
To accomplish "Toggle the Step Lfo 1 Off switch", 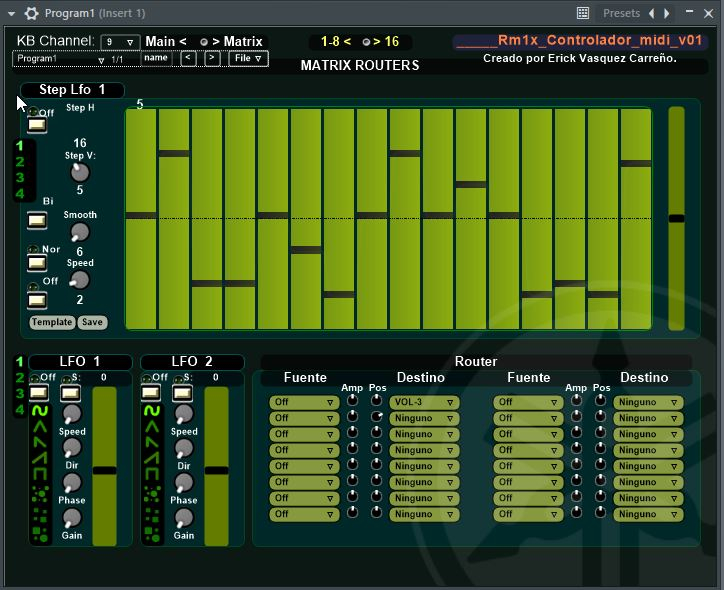I will [x=38, y=125].
